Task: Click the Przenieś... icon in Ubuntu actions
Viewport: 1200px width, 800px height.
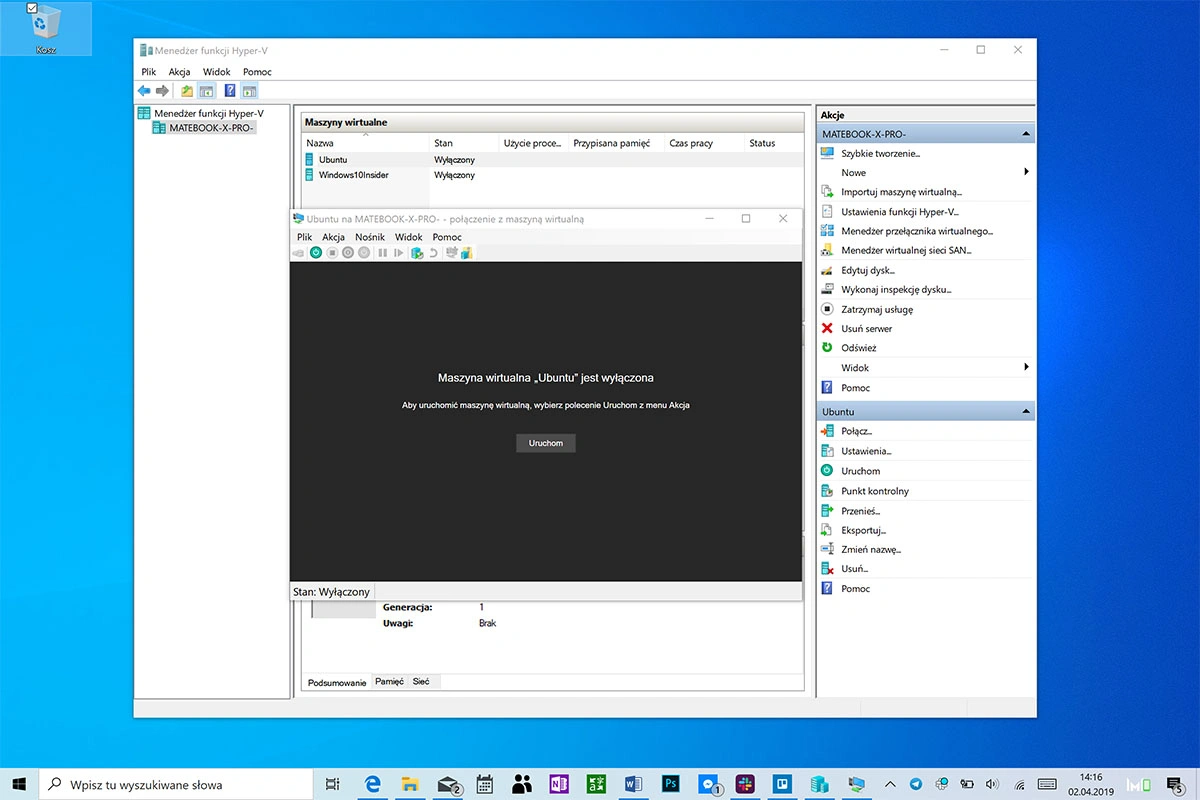Action: point(827,510)
